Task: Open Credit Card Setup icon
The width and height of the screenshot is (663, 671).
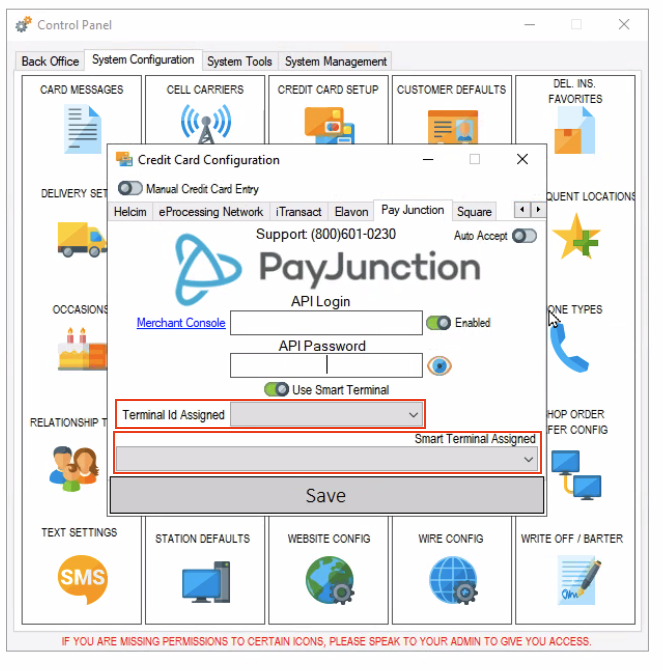Action: (329, 125)
